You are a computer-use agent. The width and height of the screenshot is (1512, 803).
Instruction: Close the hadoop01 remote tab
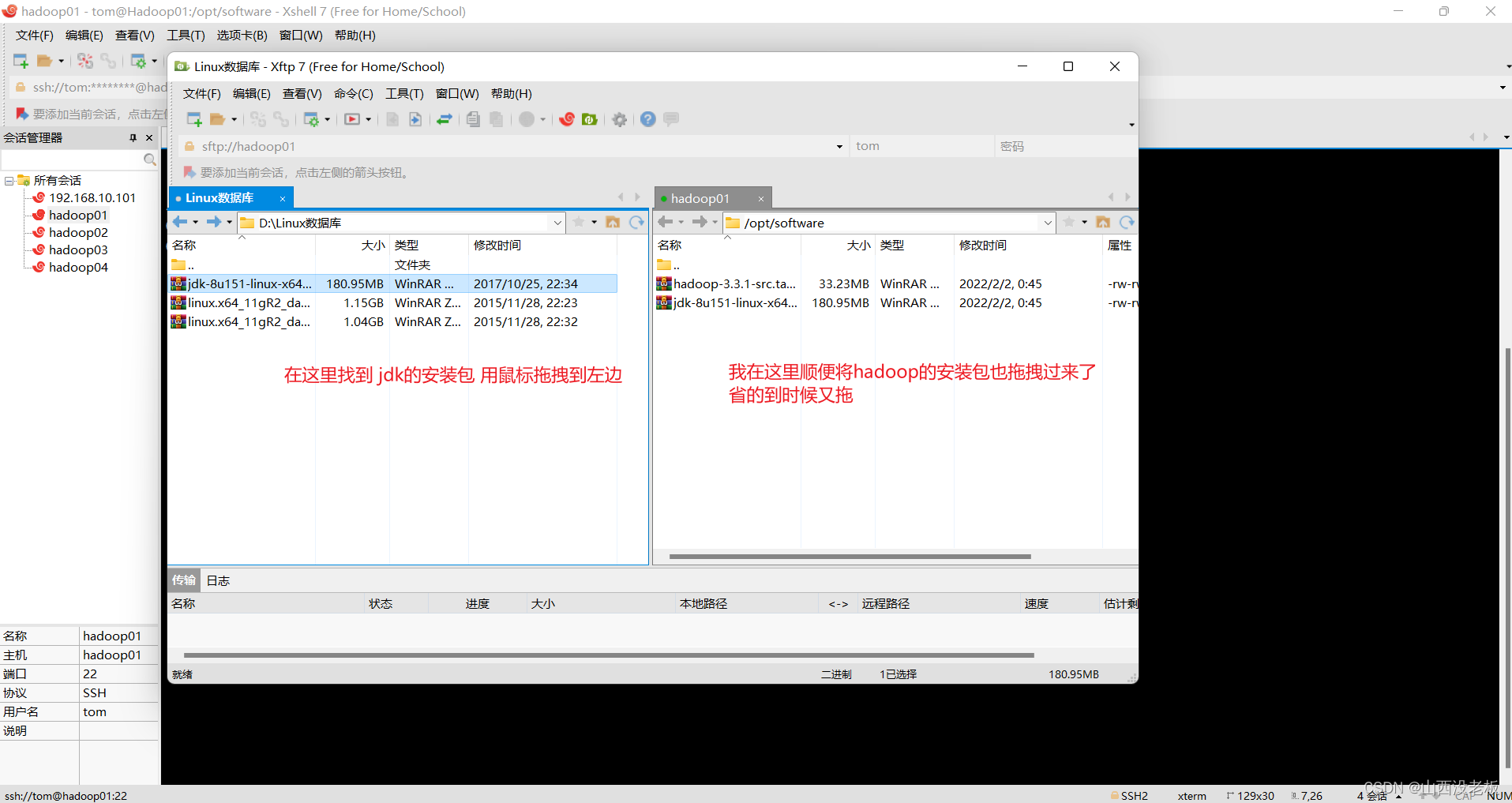(761, 199)
